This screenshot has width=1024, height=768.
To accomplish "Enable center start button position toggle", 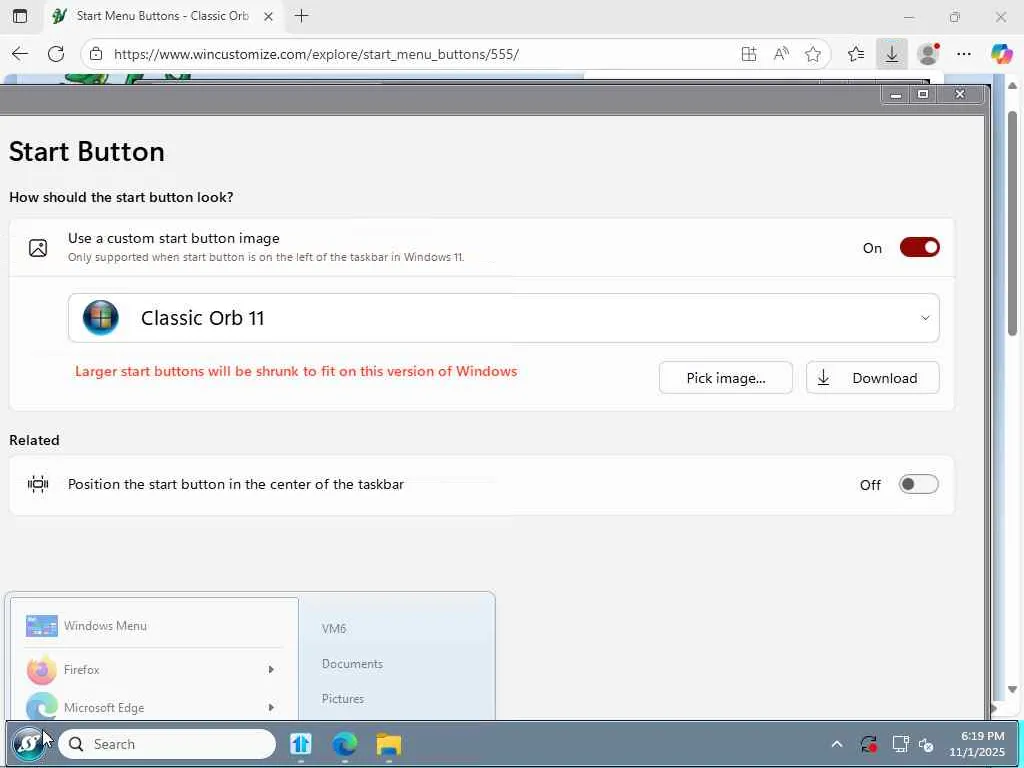I will pos(918,485).
